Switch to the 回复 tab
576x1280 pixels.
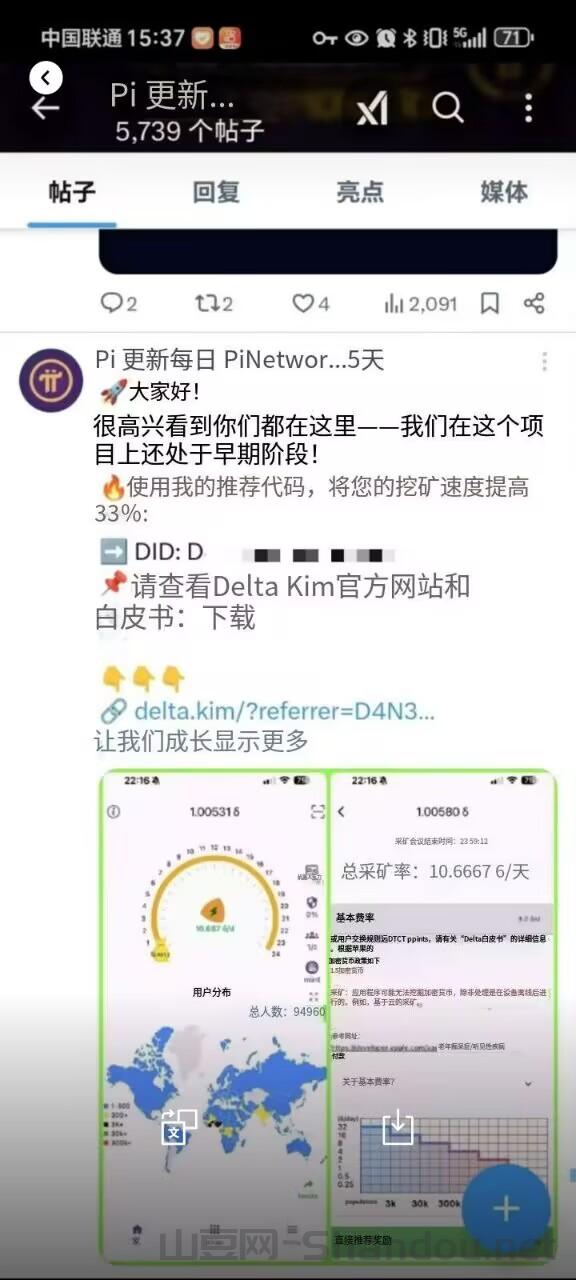pos(216,192)
